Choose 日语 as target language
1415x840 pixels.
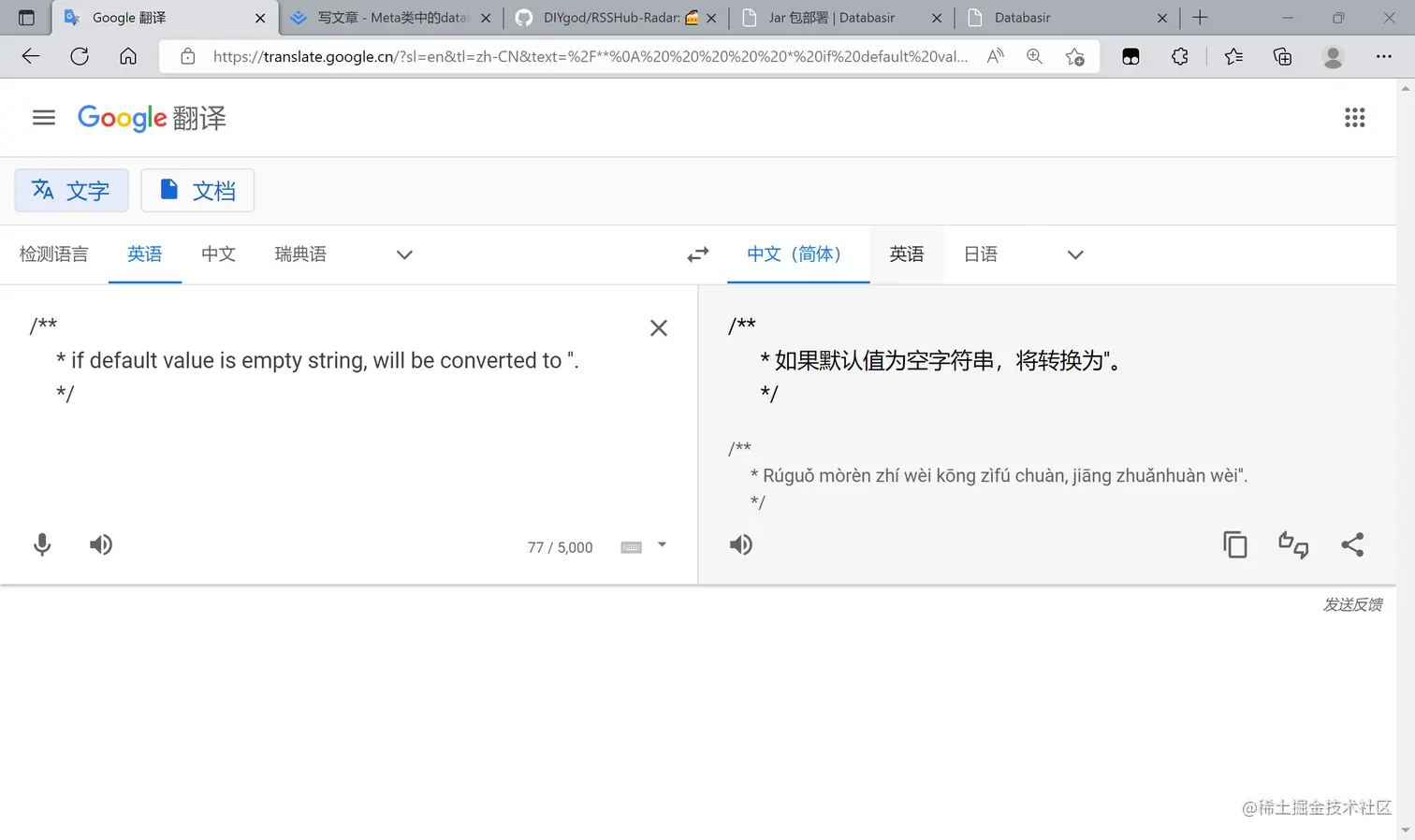tap(981, 254)
